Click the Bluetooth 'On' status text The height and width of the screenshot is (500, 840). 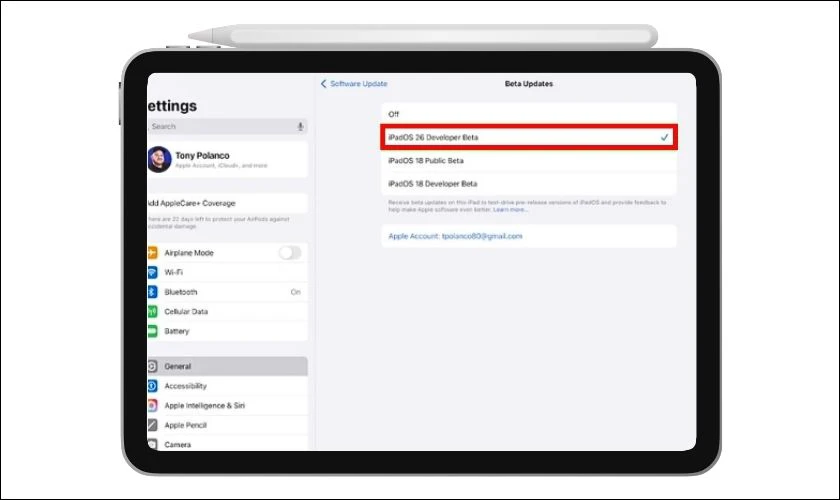296,292
